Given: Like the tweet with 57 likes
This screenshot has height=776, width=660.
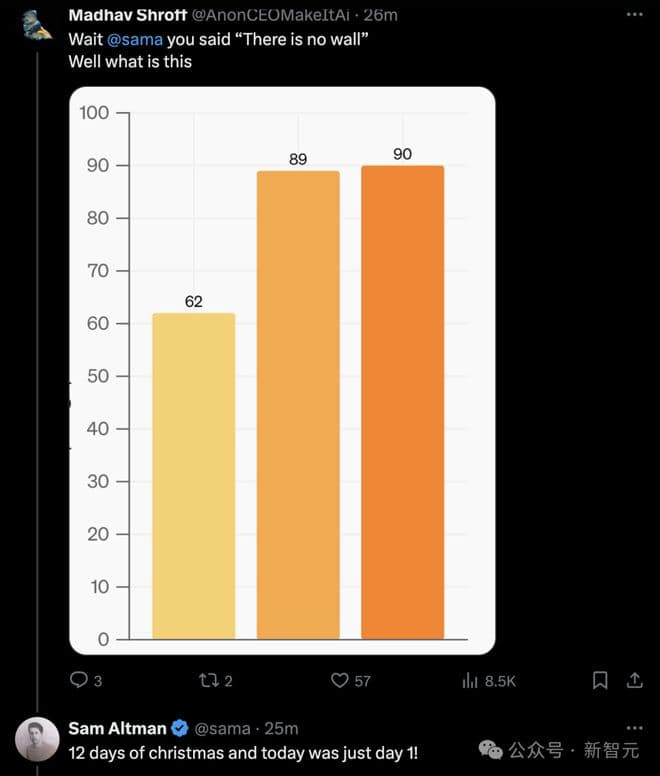Looking at the screenshot, I should click(340, 680).
